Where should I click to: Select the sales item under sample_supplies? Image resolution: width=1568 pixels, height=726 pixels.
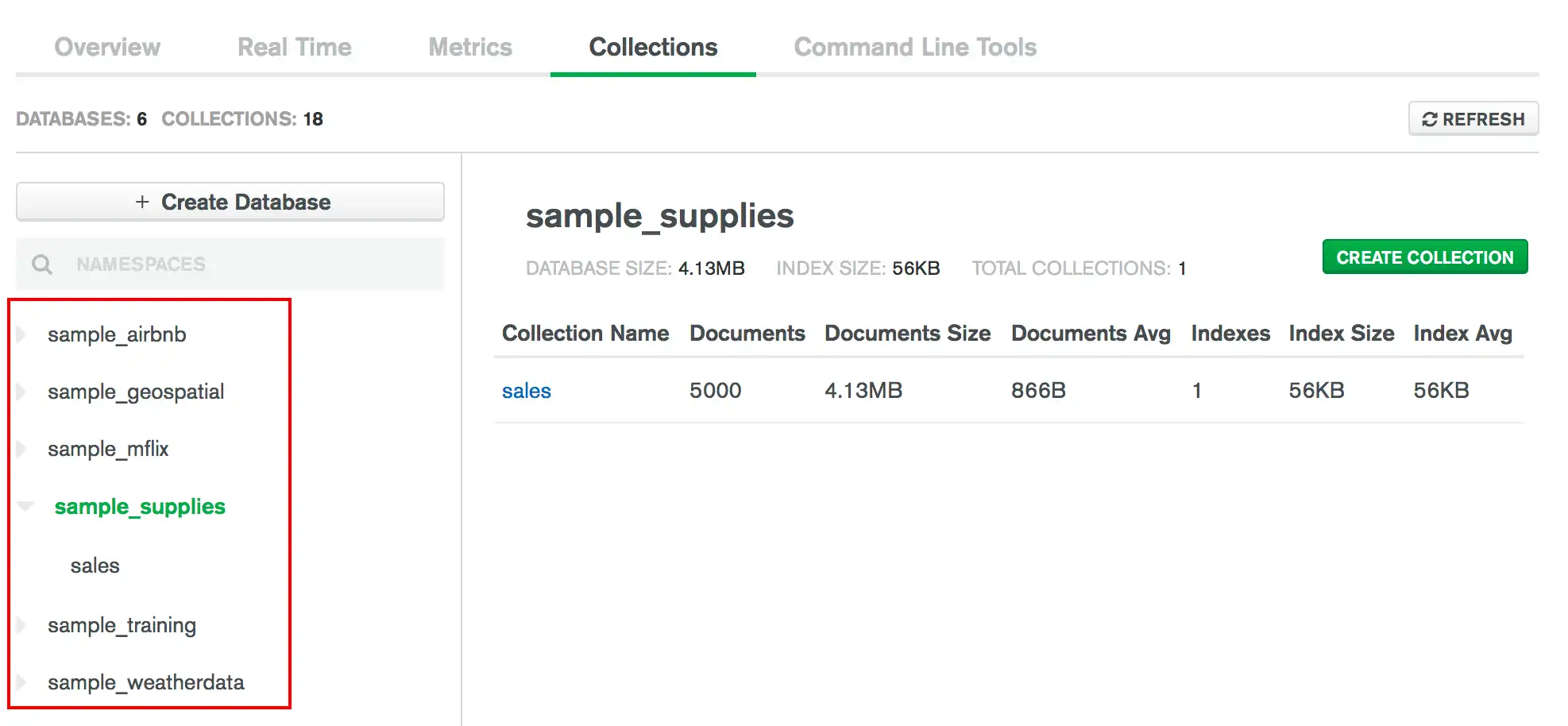95,566
